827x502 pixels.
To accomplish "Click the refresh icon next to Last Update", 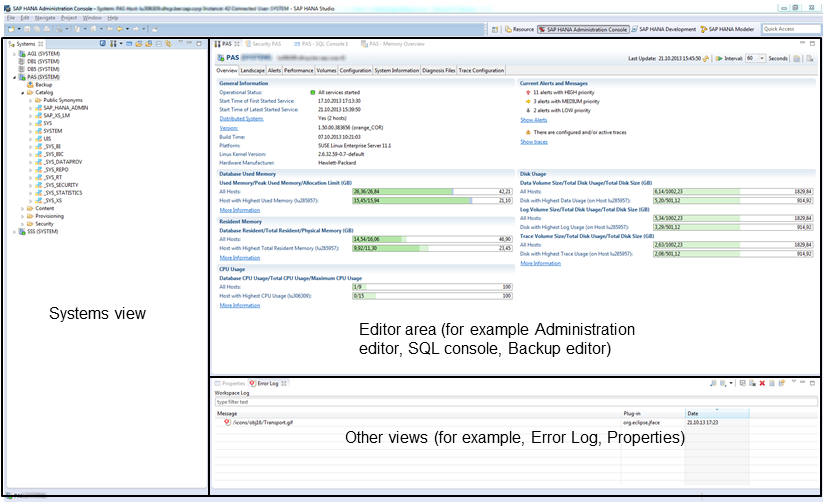I will [x=706, y=59].
